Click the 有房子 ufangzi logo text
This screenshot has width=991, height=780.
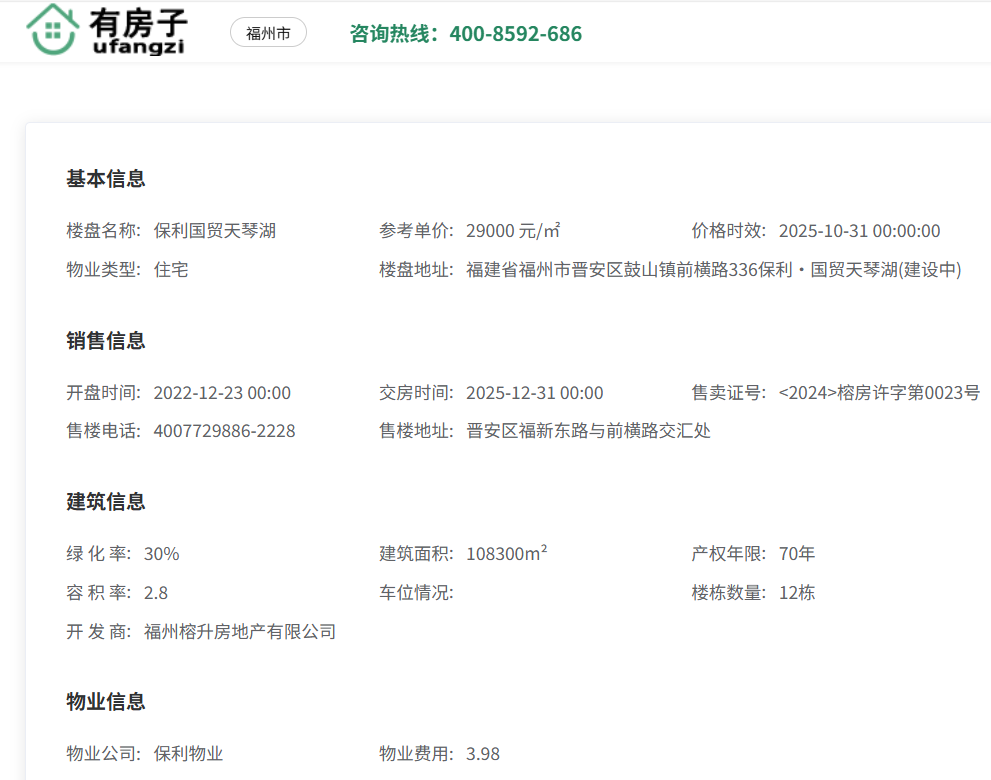click(x=137, y=32)
